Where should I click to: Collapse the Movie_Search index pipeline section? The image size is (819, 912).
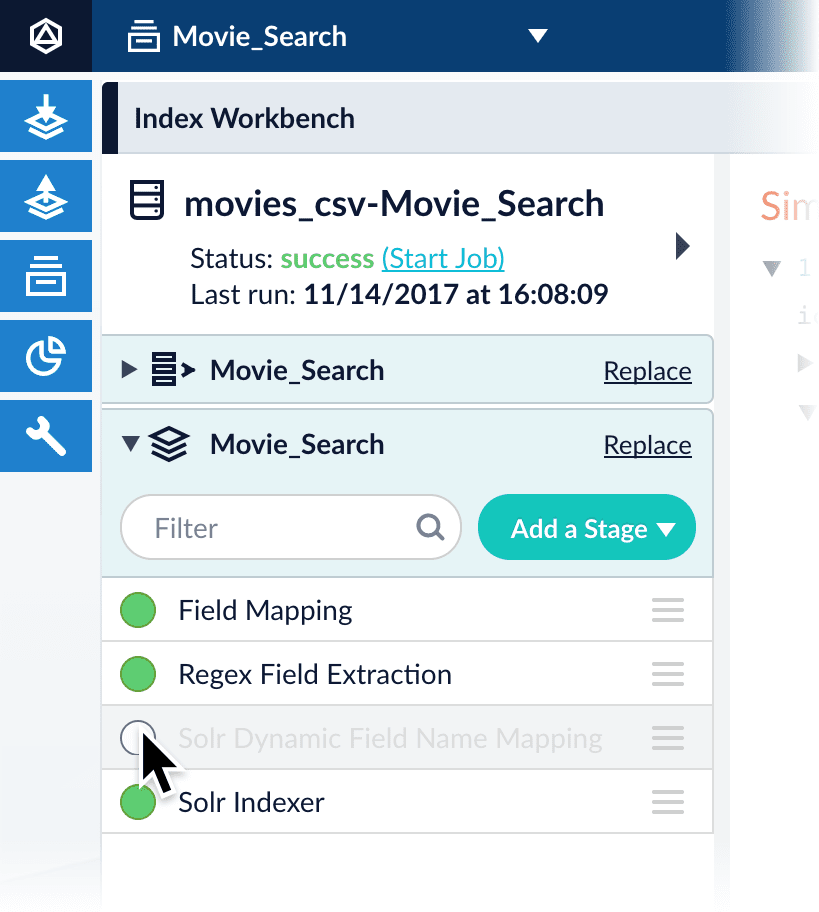[x=129, y=445]
